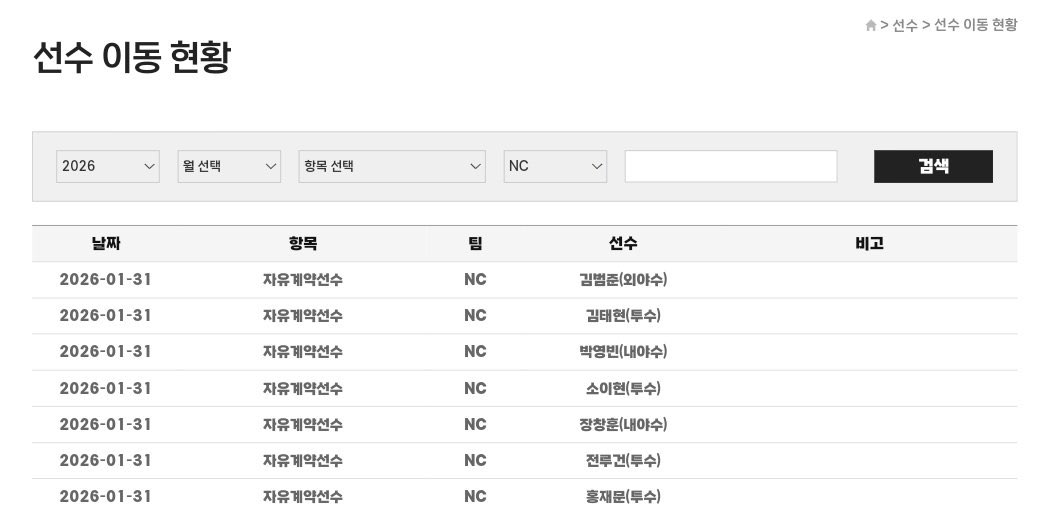Click the 팀 column header
Screen dimensions: 1055x514
(475, 244)
